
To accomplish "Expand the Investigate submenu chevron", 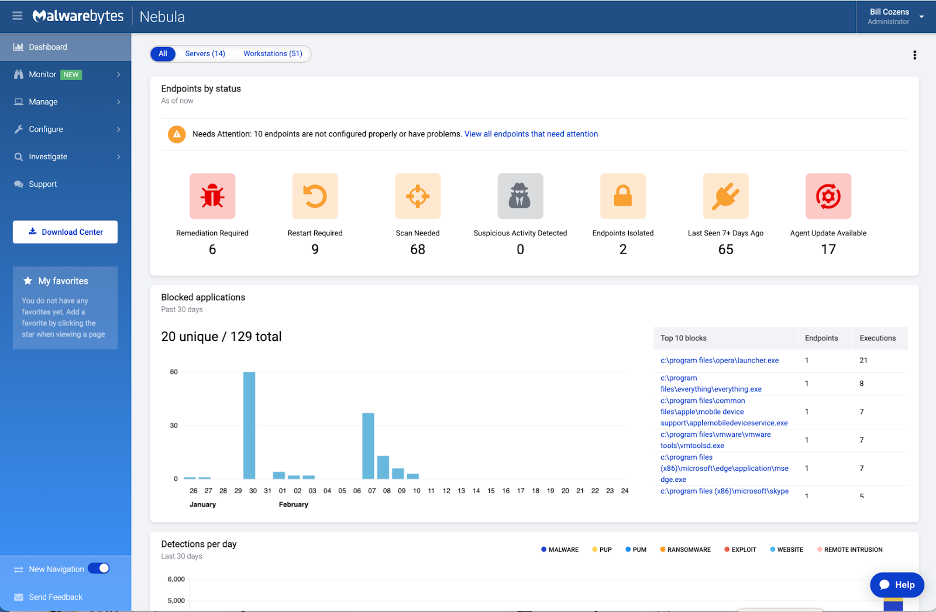I will coord(118,157).
